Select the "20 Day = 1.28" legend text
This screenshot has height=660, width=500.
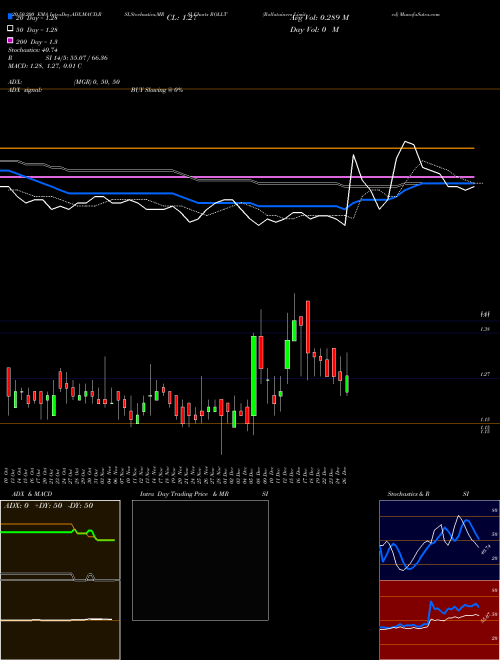[x=37, y=18]
